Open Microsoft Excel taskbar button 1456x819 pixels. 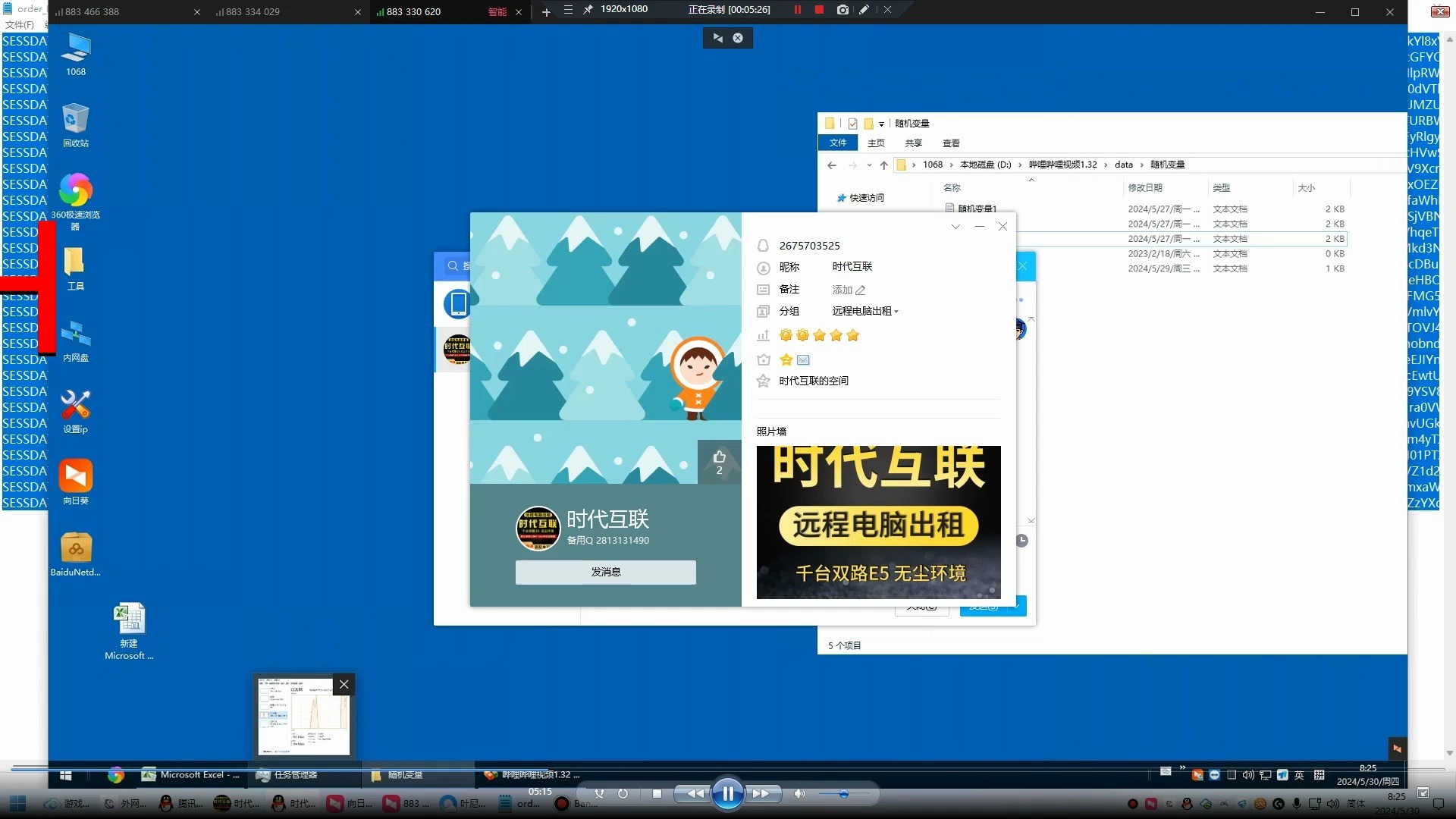(191, 775)
